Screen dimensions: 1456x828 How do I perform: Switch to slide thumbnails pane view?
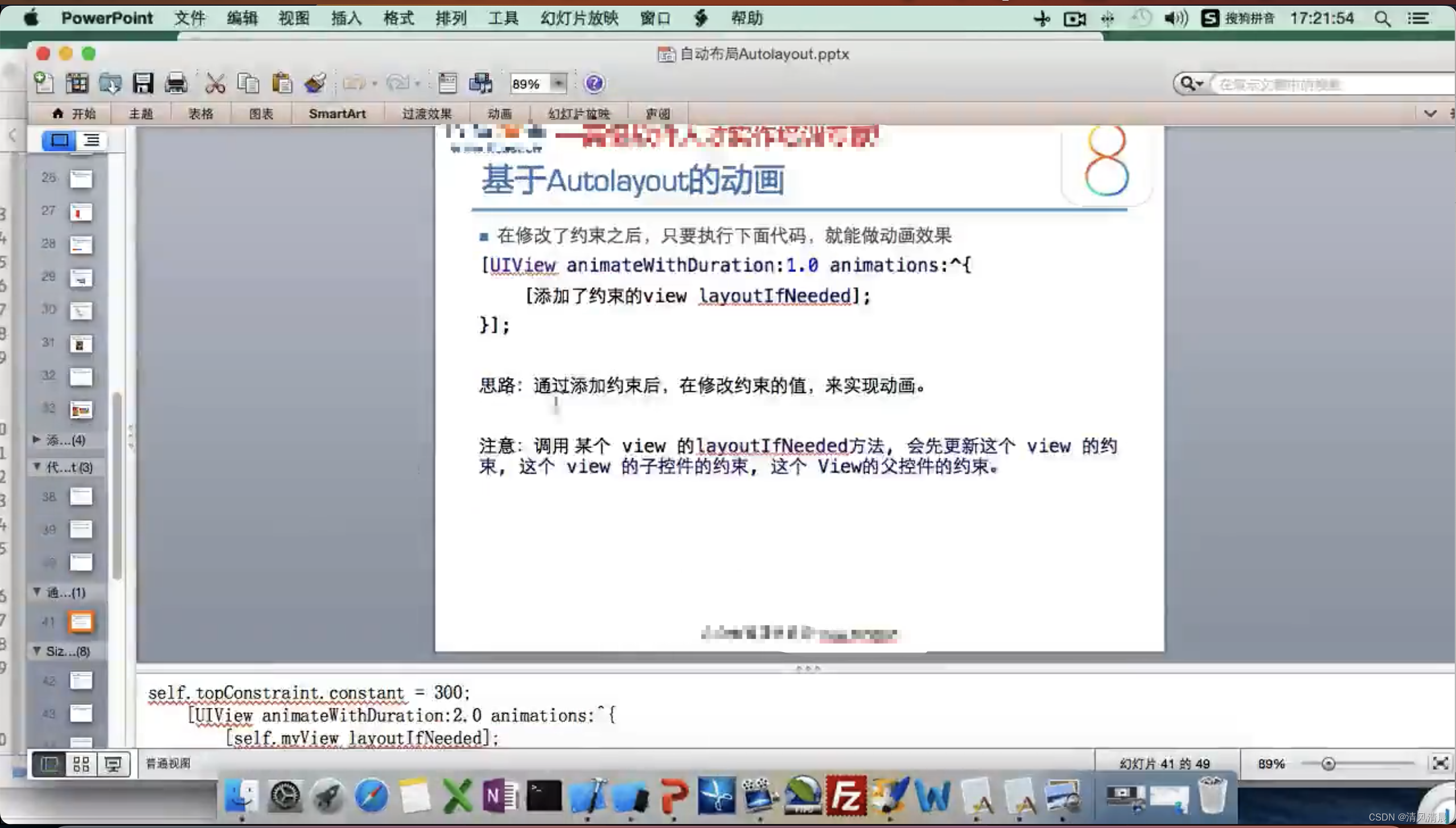59,140
